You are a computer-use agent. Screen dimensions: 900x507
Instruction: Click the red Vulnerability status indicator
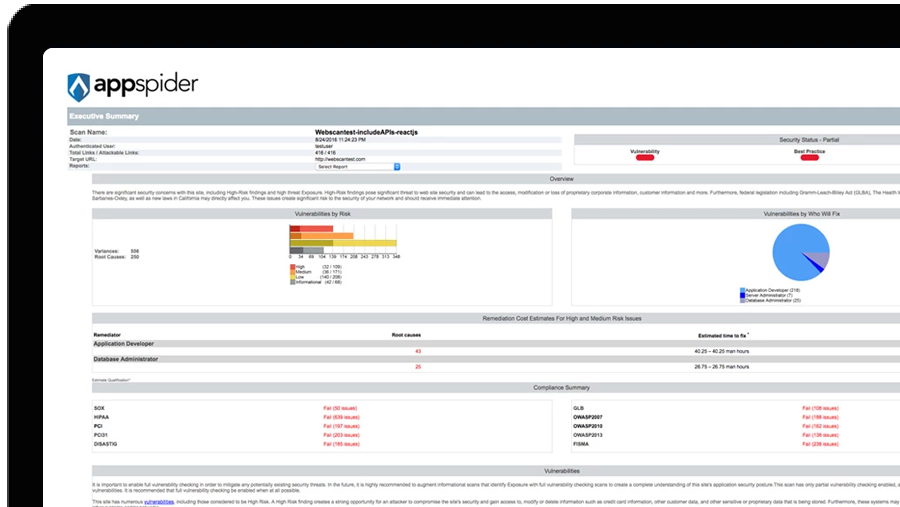(645, 157)
